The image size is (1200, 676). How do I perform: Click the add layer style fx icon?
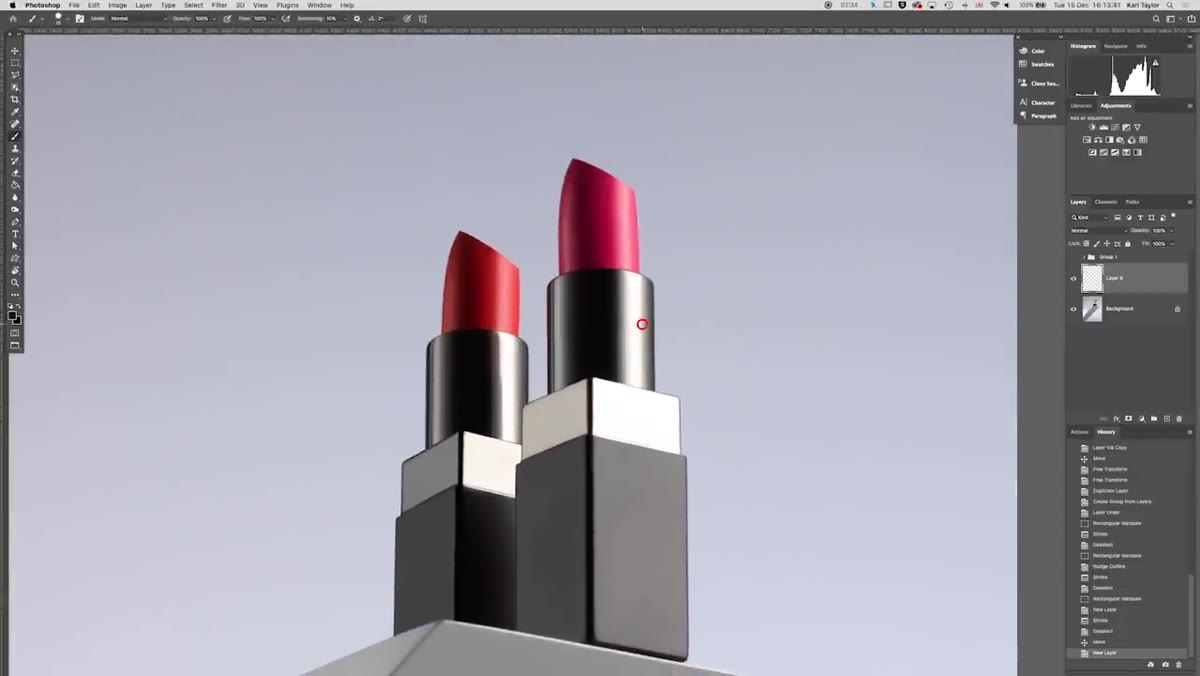1116,419
